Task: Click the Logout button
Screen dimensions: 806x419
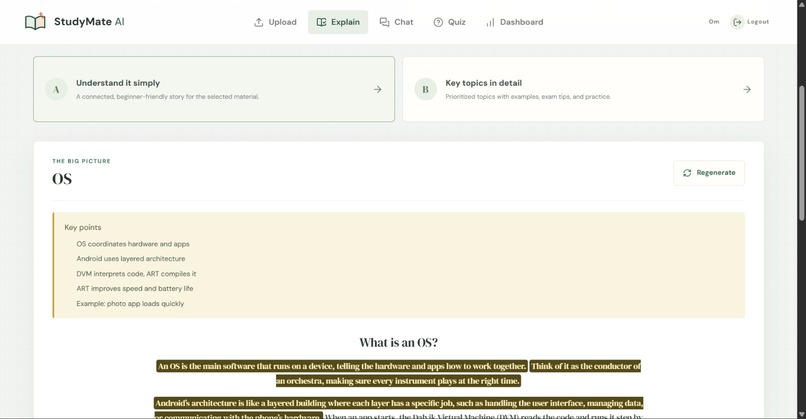Action: [750, 22]
